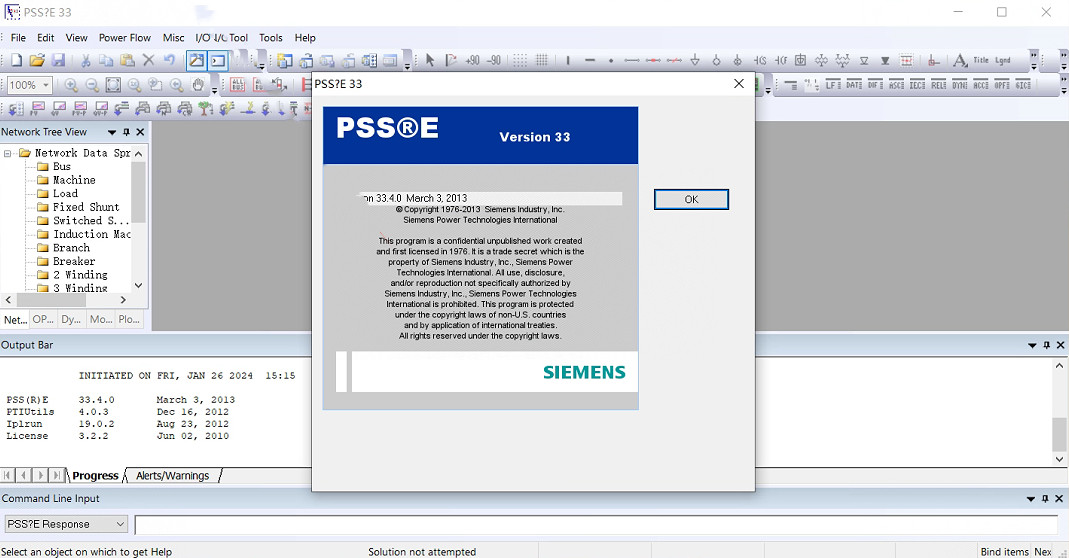The height and width of the screenshot is (558, 1069).
Task: Switch to the OP... tree tab
Action: [43, 319]
